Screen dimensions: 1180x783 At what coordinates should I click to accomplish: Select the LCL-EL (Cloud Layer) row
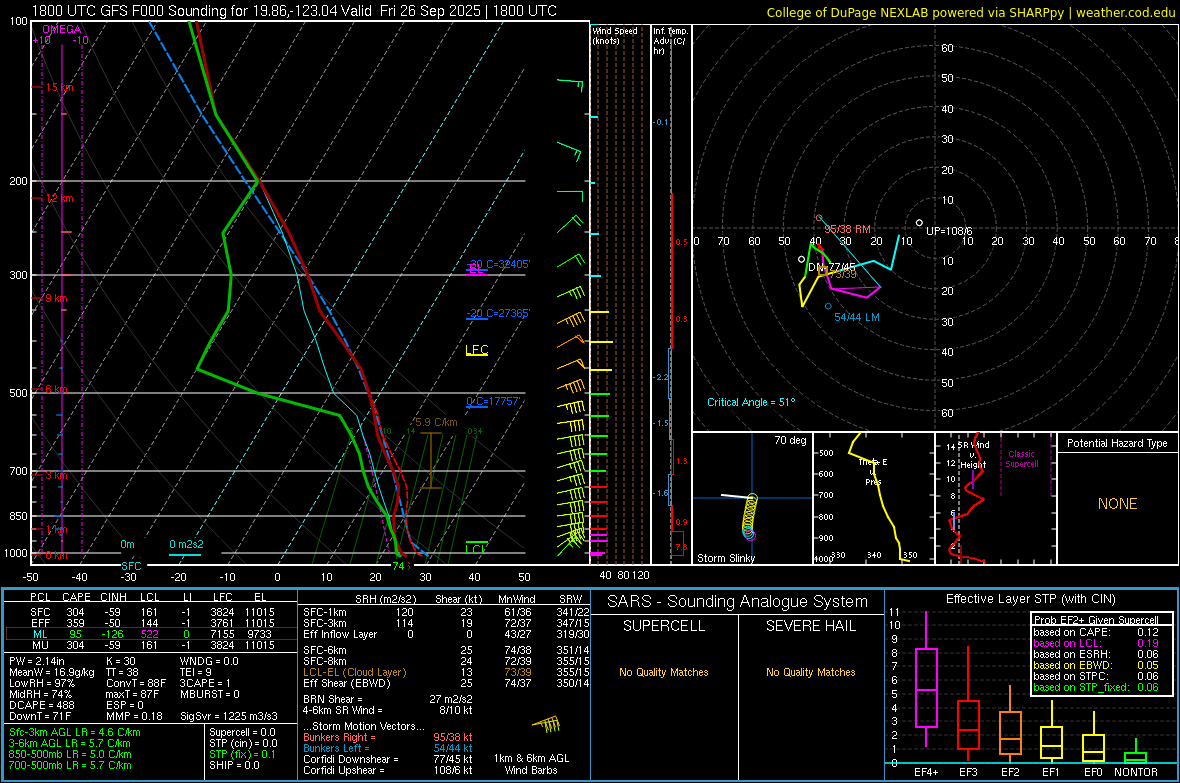click(446, 672)
